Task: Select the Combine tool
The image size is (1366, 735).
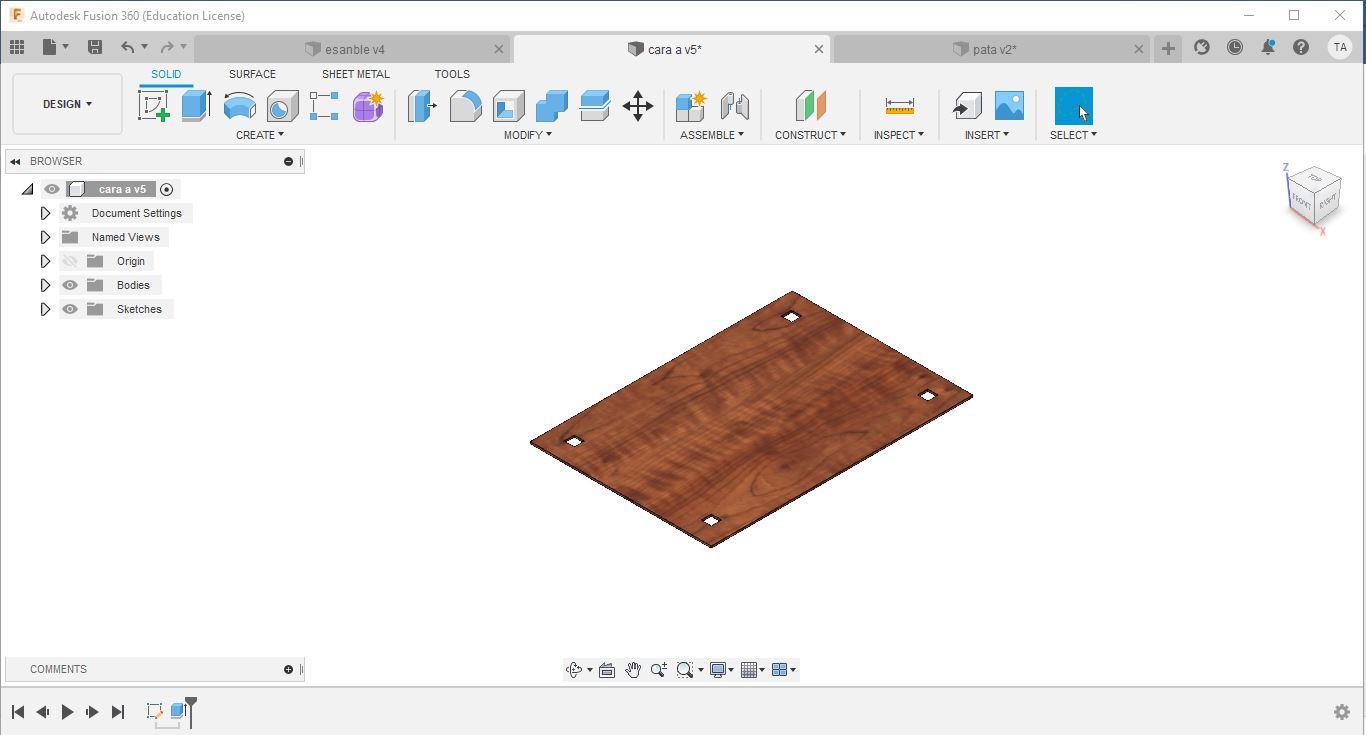Action: (551, 106)
